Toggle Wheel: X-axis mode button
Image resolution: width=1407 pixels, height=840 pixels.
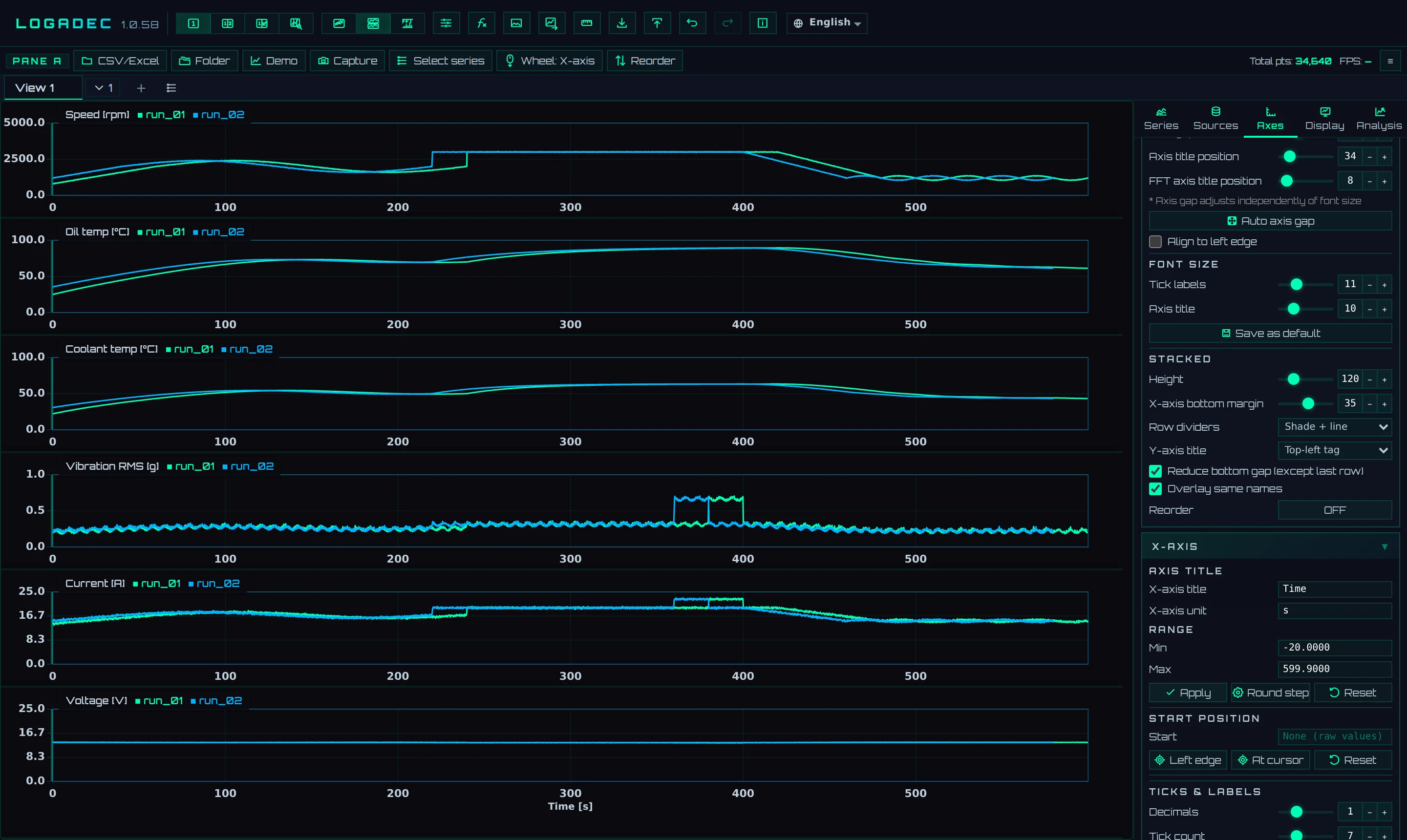[x=549, y=61]
